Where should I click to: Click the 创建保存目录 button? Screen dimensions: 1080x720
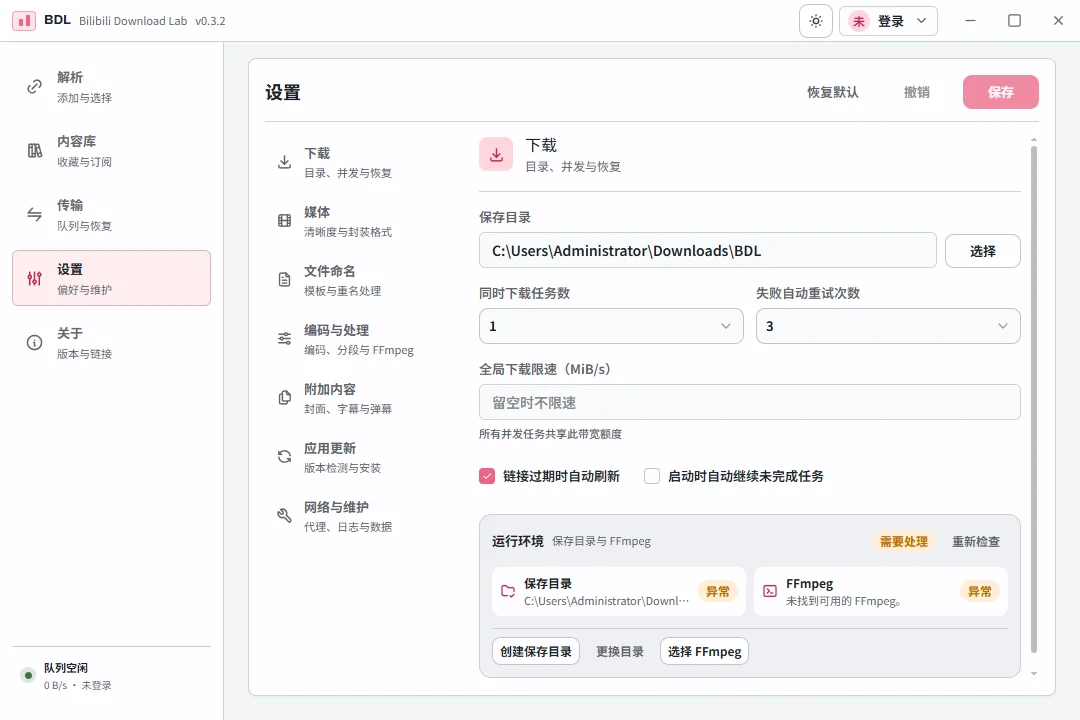point(536,652)
